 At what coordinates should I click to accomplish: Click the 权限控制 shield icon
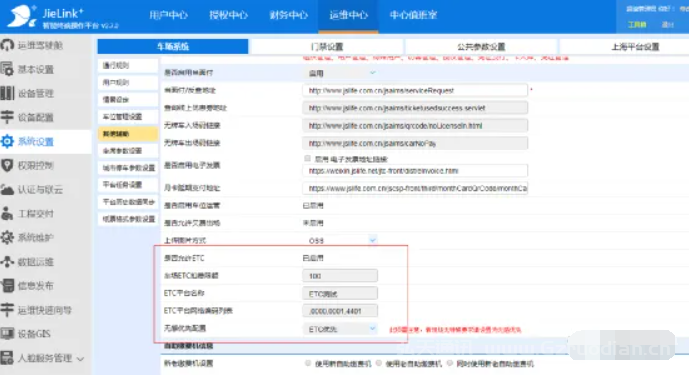point(7,165)
